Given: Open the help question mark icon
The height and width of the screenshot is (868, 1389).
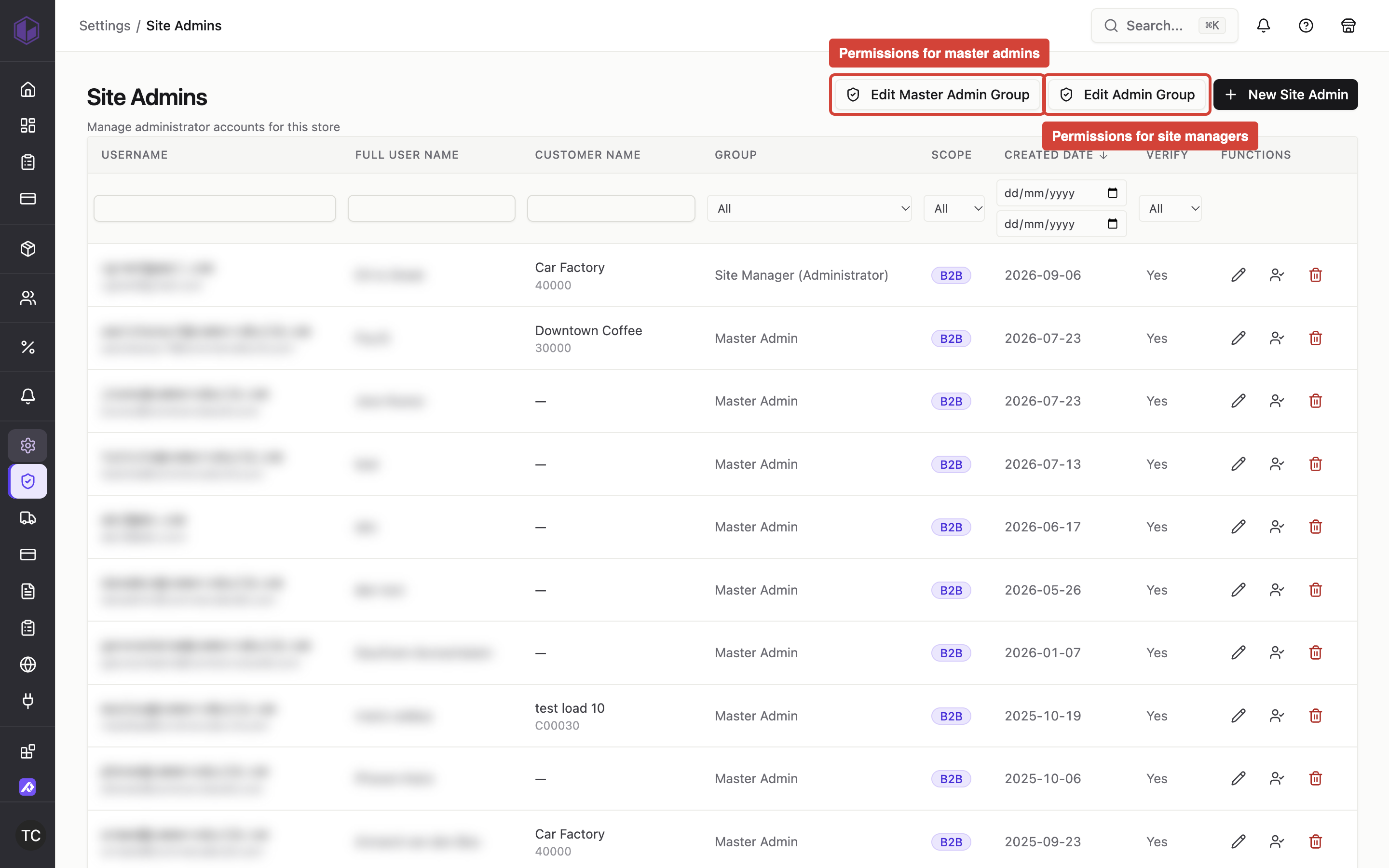Looking at the screenshot, I should (x=1306, y=25).
